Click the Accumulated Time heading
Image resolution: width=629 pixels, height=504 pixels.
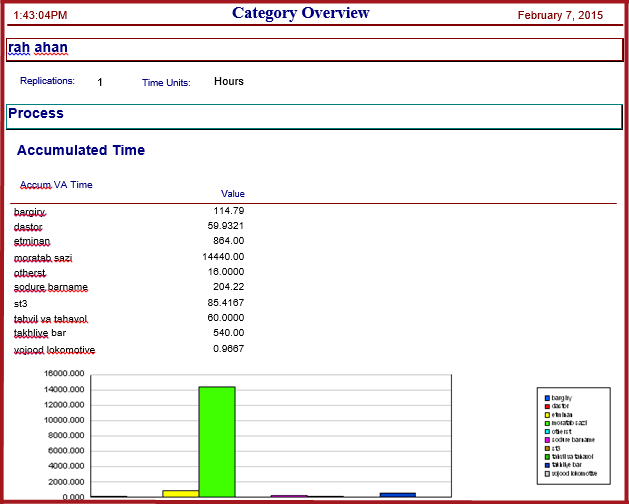click(x=81, y=150)
